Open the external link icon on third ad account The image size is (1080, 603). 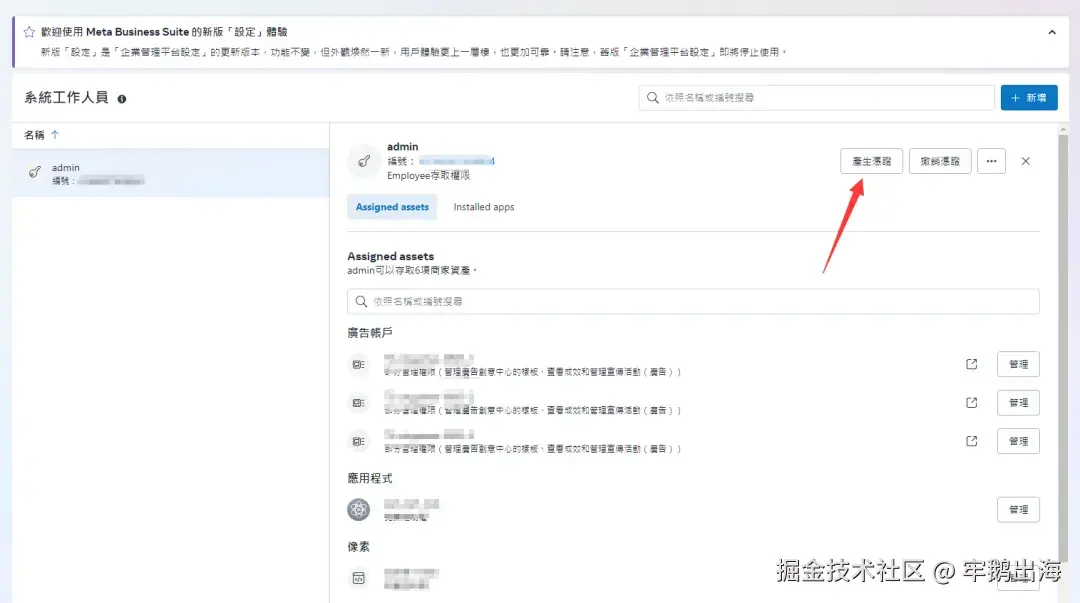click(x=970, y=440)
